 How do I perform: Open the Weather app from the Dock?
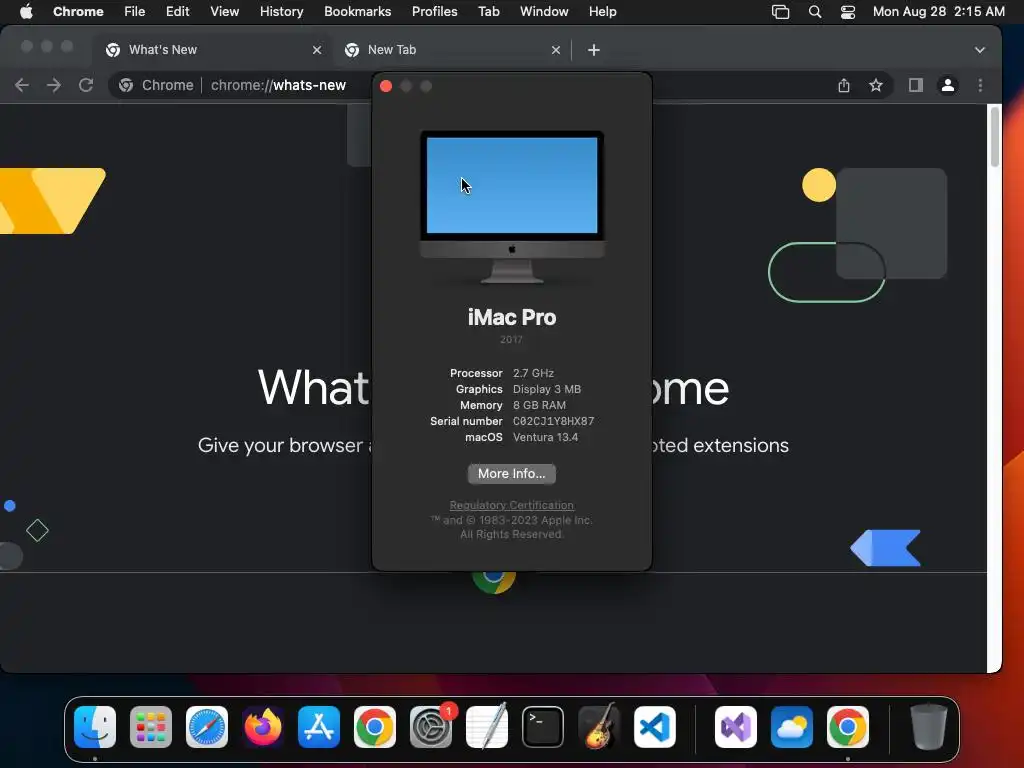click(792, 727)
